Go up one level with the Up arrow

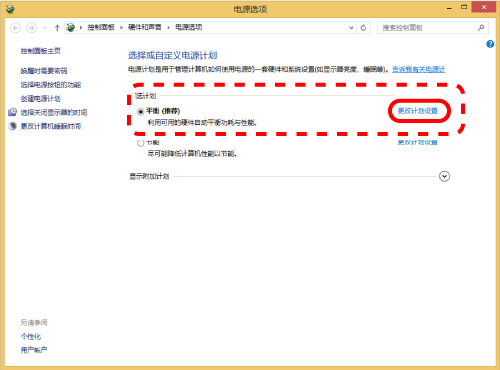pyautogui.click(x=57, y=28)
